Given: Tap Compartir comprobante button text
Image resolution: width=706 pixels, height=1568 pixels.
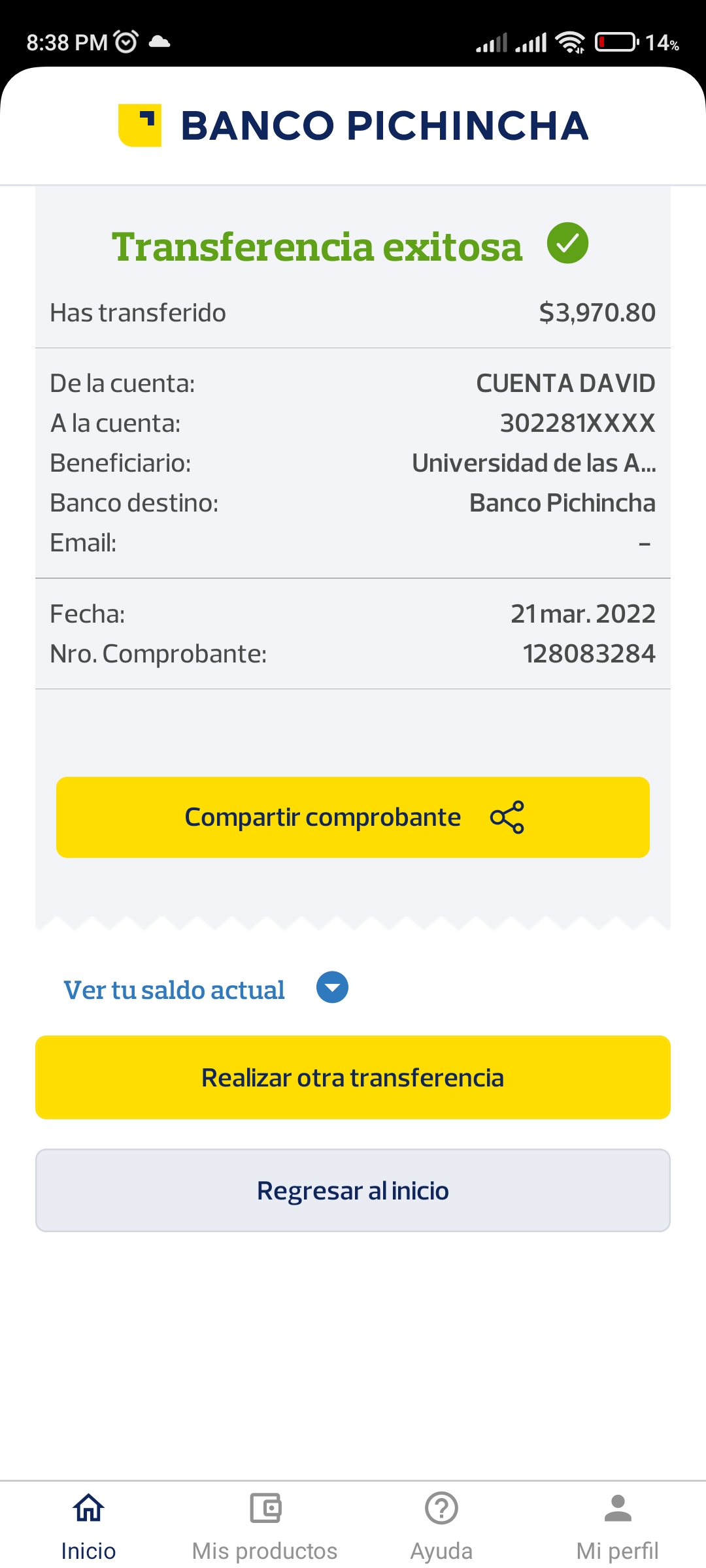Looking at the screenshot, I should tap(323, 817).
